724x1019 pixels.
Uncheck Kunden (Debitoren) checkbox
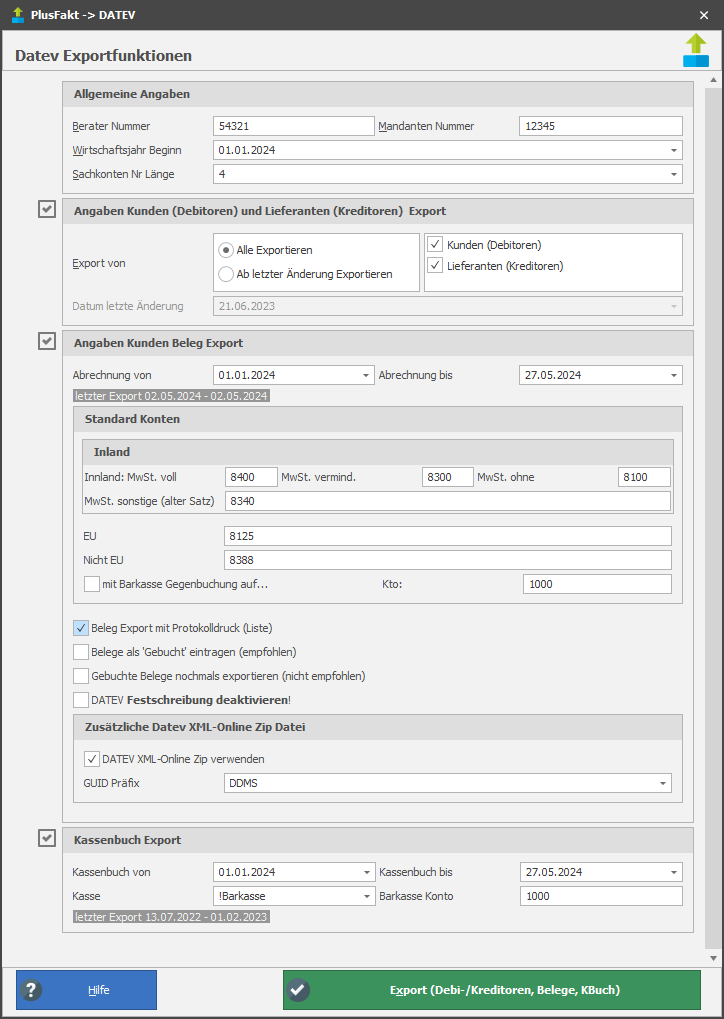[x=436, y=245]
